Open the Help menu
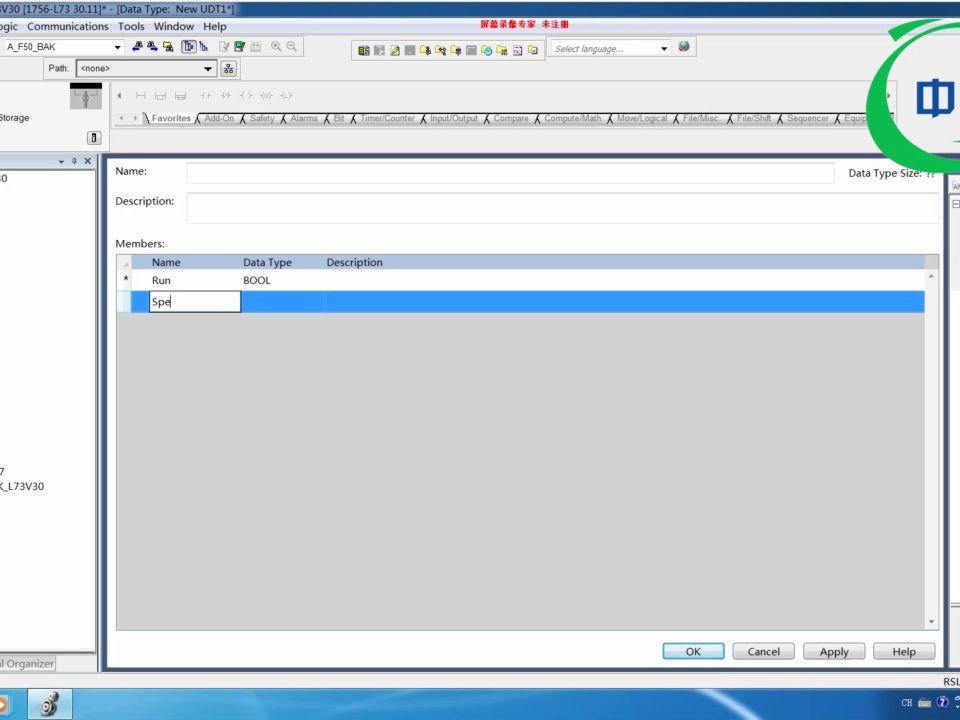 click(x=215, y=26)
